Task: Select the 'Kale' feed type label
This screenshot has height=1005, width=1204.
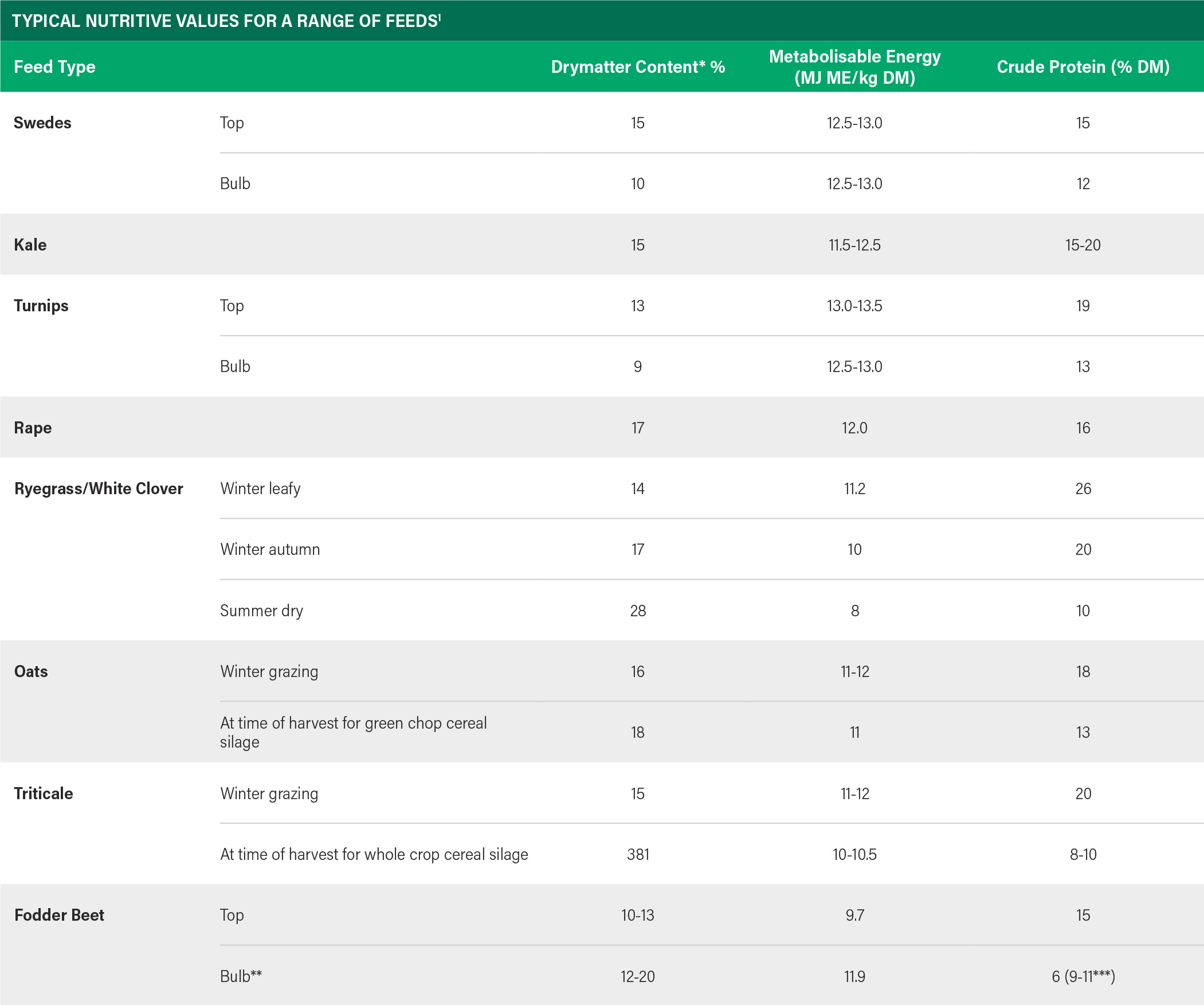Action: [30, 245]
